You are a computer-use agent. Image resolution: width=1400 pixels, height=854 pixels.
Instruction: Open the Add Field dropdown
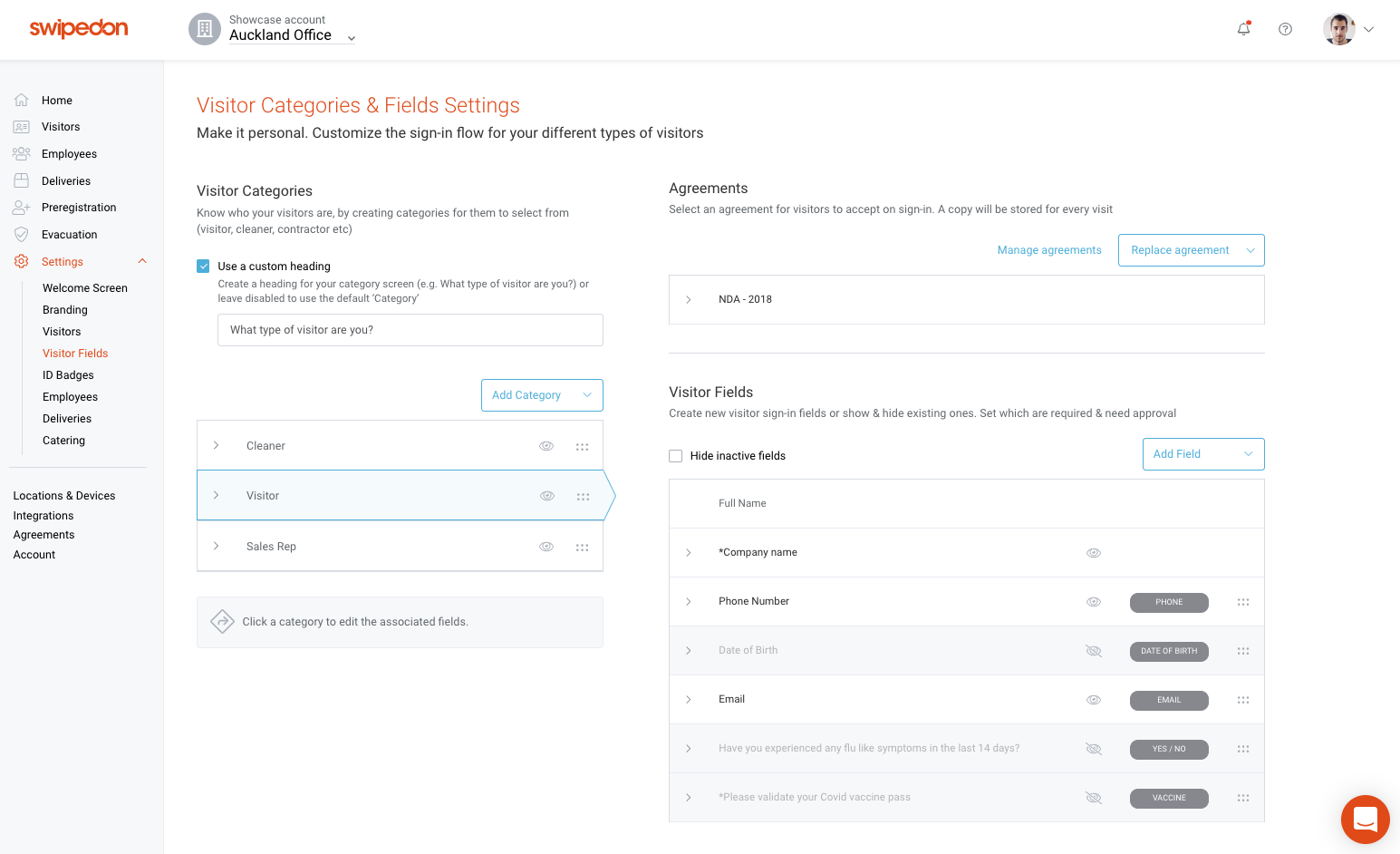[1203, 454]
